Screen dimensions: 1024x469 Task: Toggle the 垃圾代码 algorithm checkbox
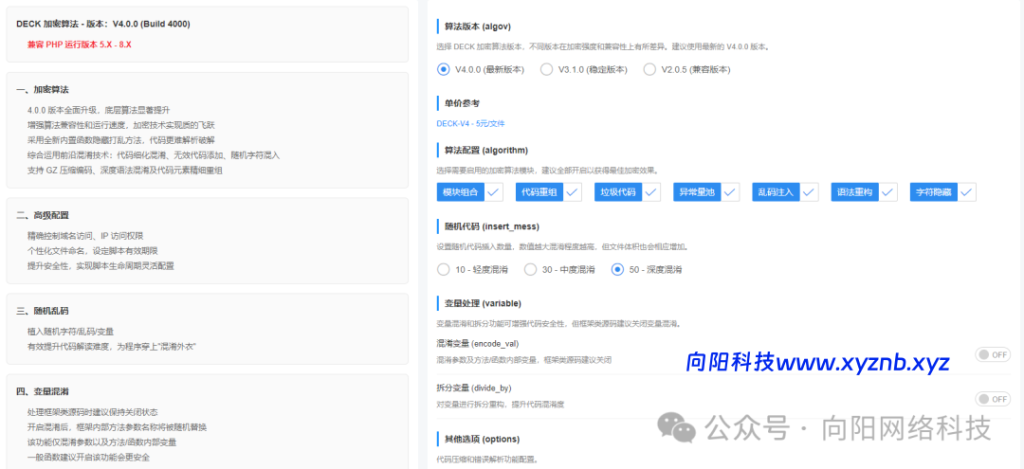click(x=627, y=192)
